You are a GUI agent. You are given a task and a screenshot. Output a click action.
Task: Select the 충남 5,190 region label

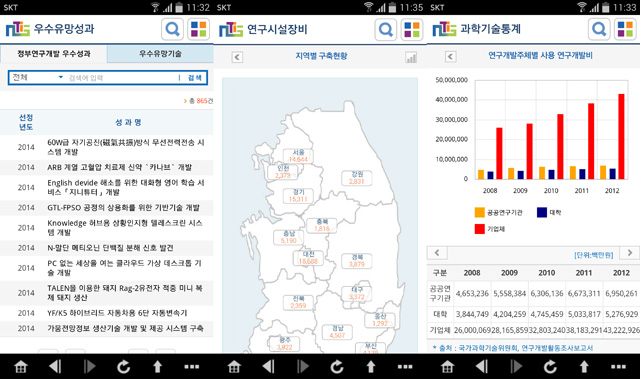pyautogui.click(x=289, y=237)
